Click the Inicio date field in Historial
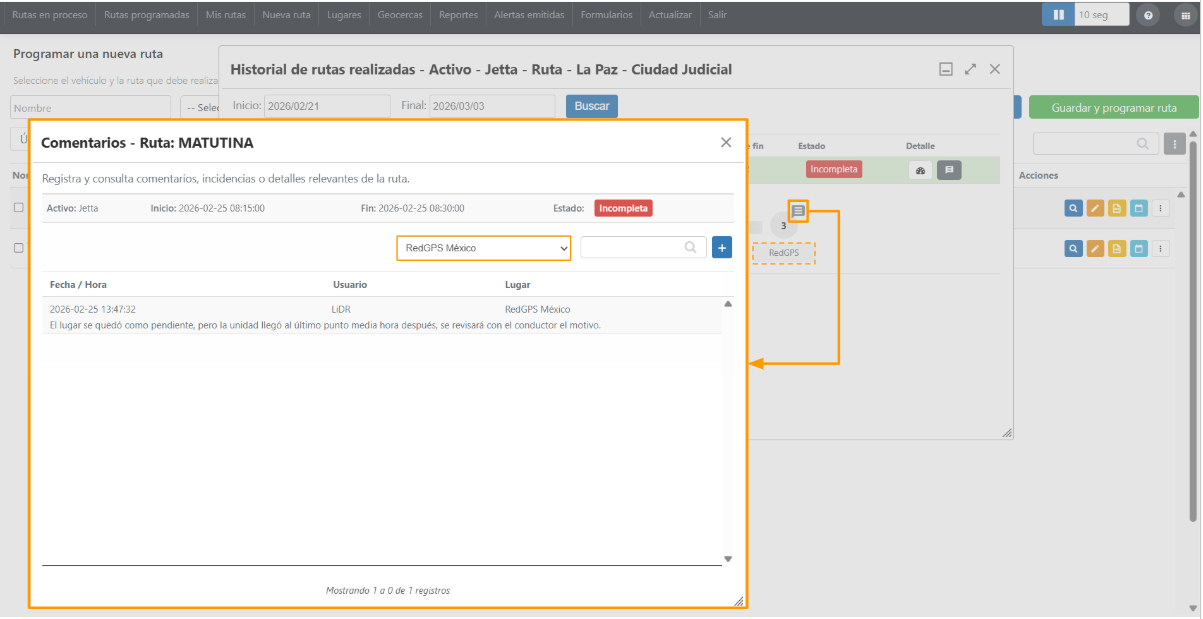Image resolution: width=1203 pixels, height=619 pixels. (327, 106)
